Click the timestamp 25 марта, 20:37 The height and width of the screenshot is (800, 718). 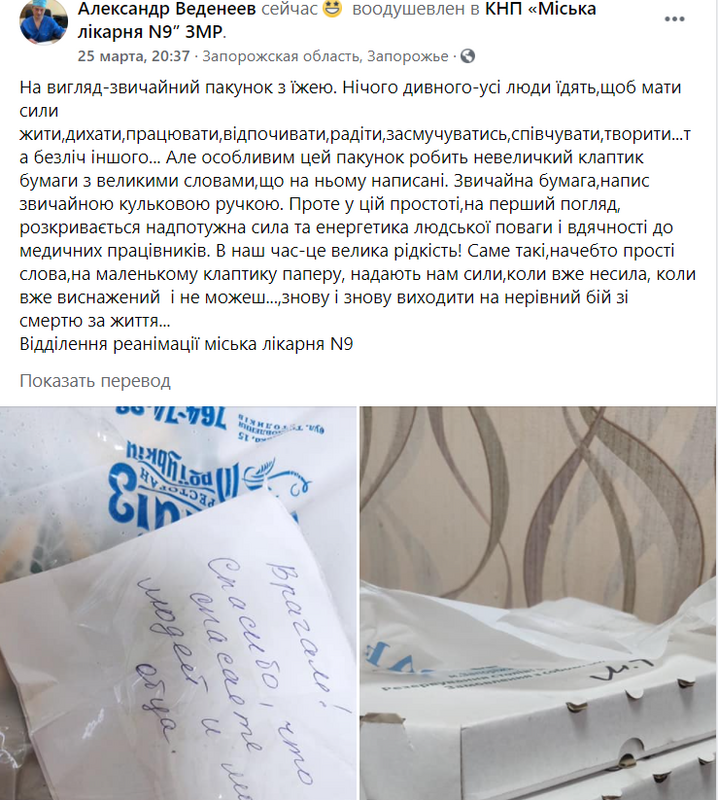(134, 56)
